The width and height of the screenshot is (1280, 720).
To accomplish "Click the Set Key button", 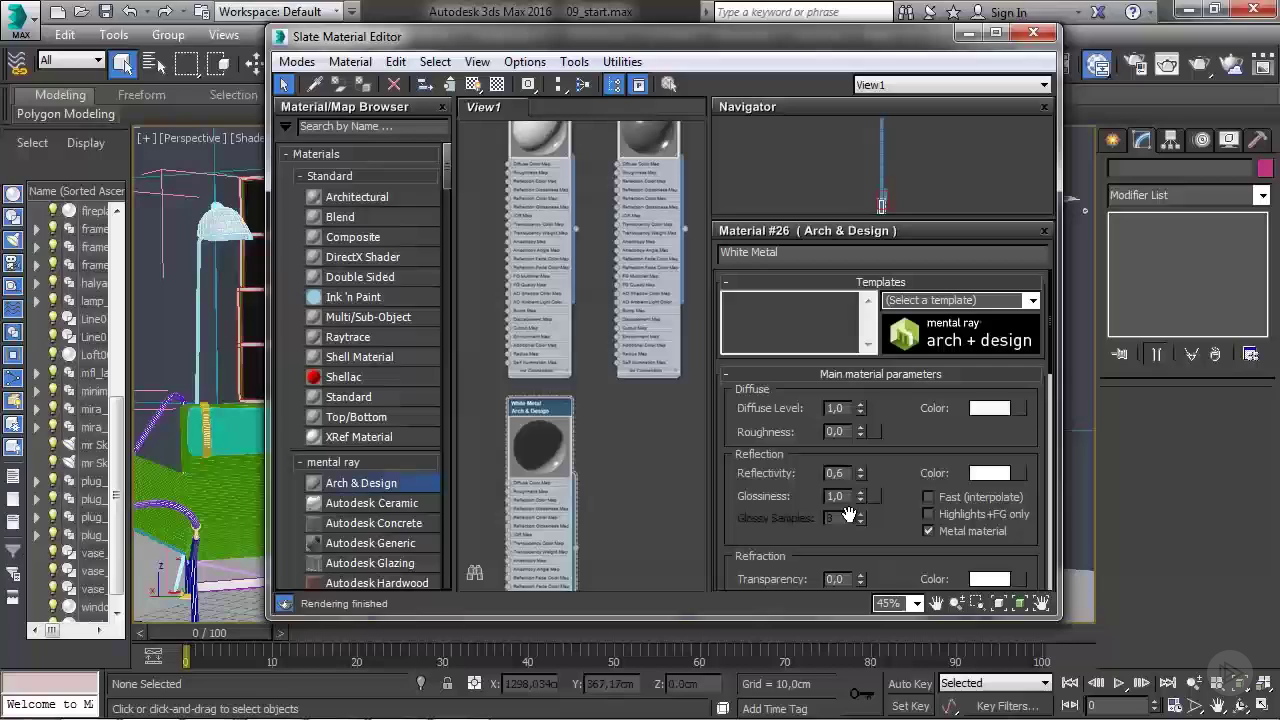I will (x=910, y=706).
